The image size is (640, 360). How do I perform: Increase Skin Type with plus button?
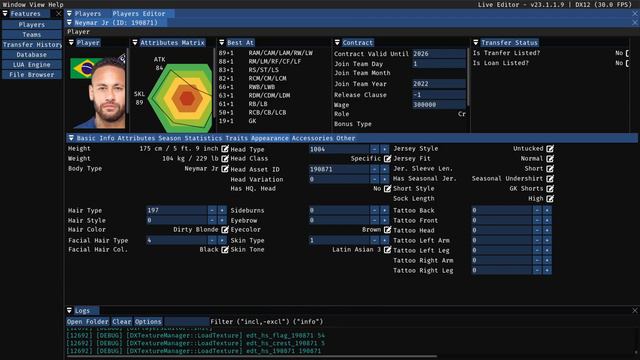coord(384,240)
